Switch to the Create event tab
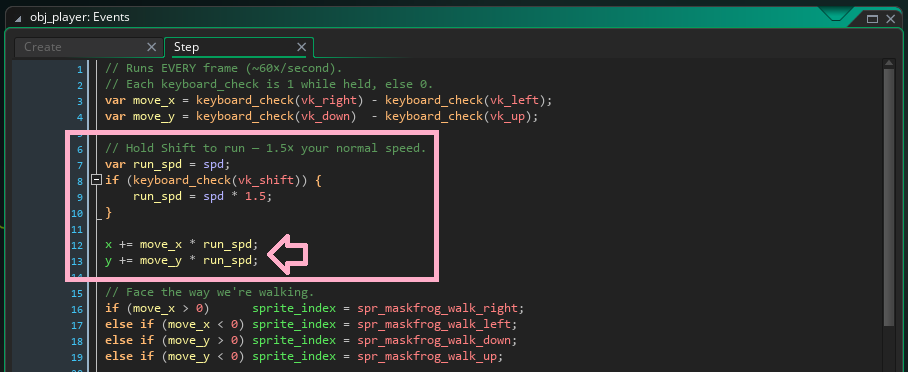The image size is (908, 372). coord(43,48)
